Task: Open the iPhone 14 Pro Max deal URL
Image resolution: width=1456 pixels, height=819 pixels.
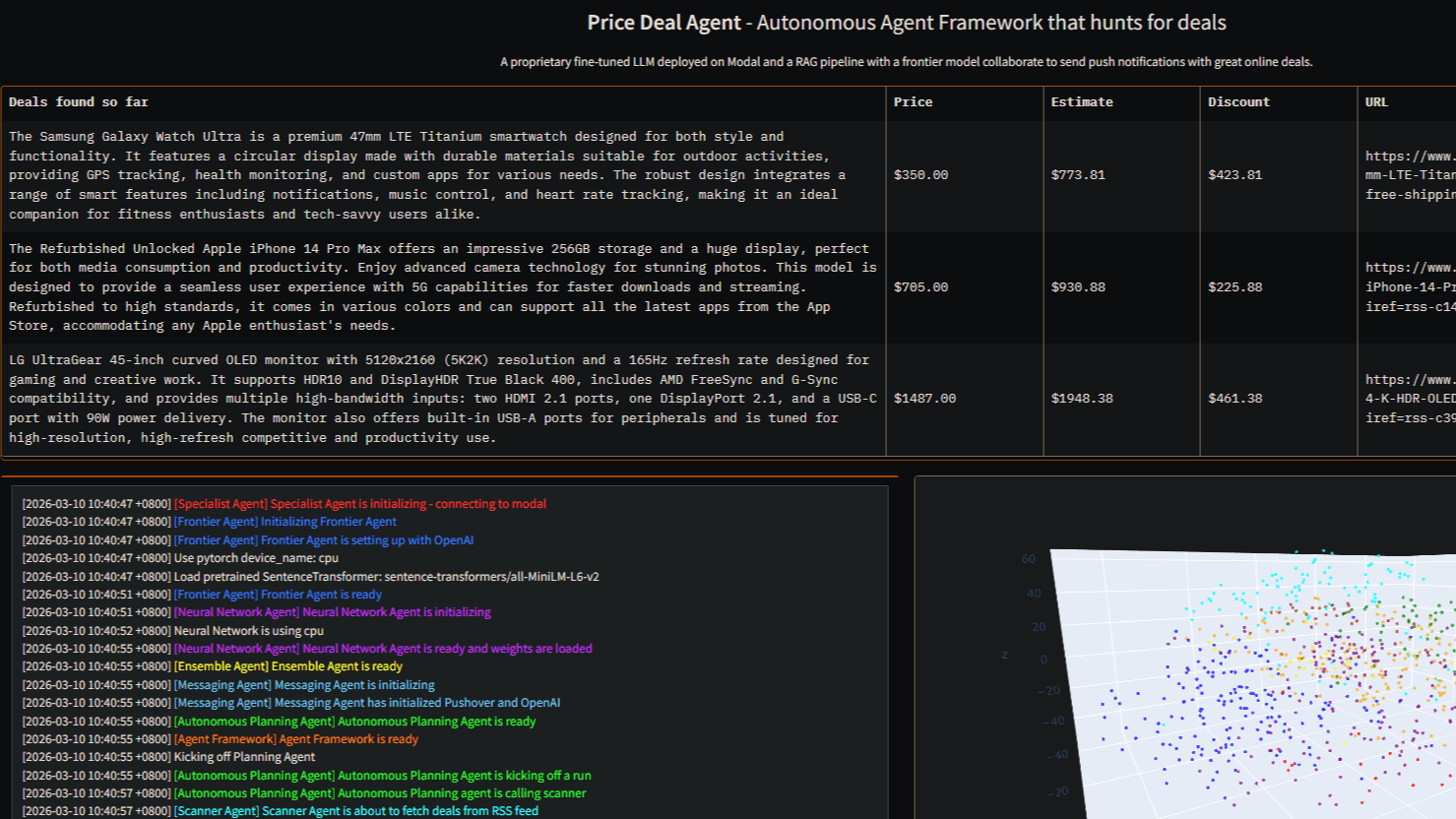Action: pyautogui.click(x=1410, y=287)
